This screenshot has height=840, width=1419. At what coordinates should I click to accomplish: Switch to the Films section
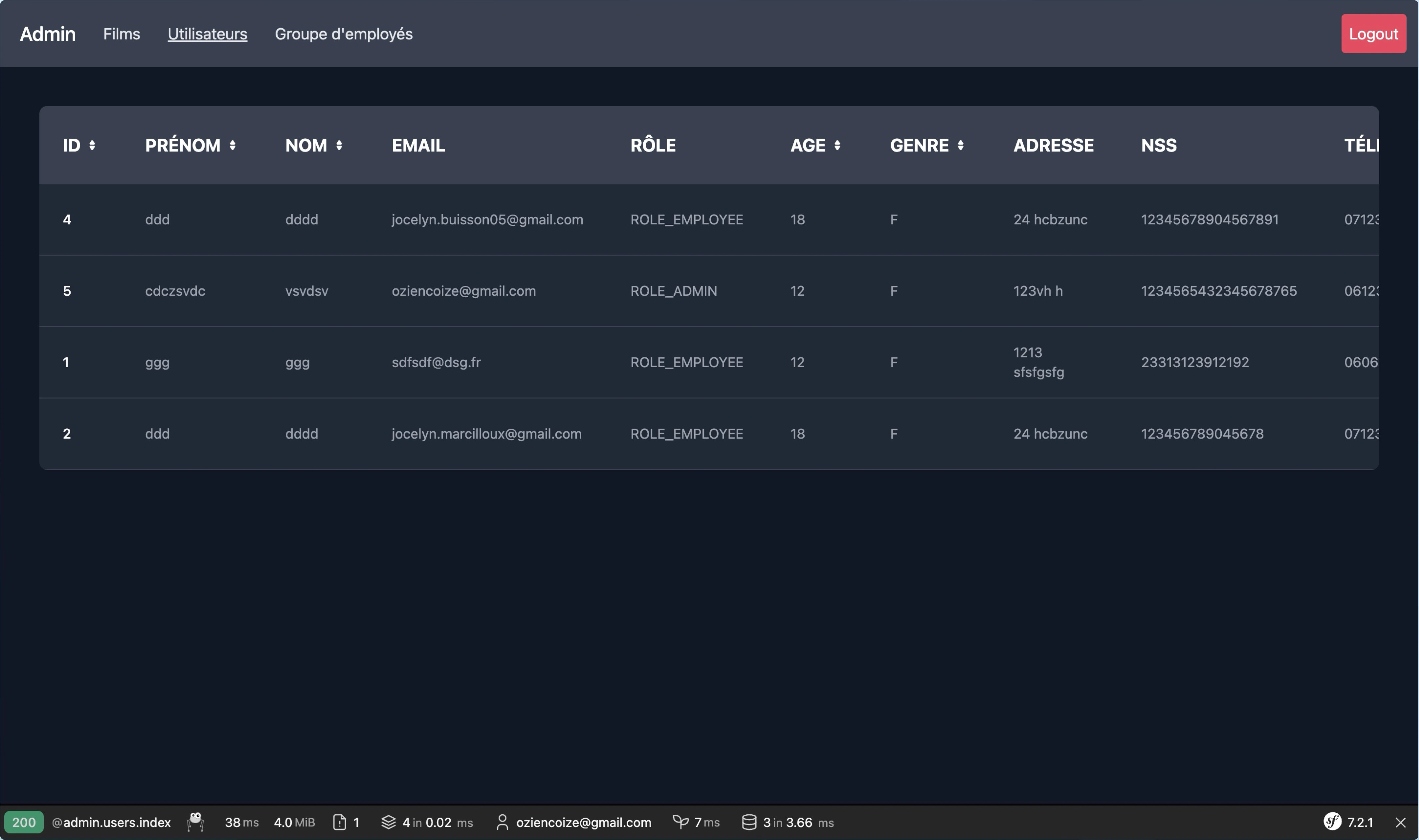[x=121, y=34]
